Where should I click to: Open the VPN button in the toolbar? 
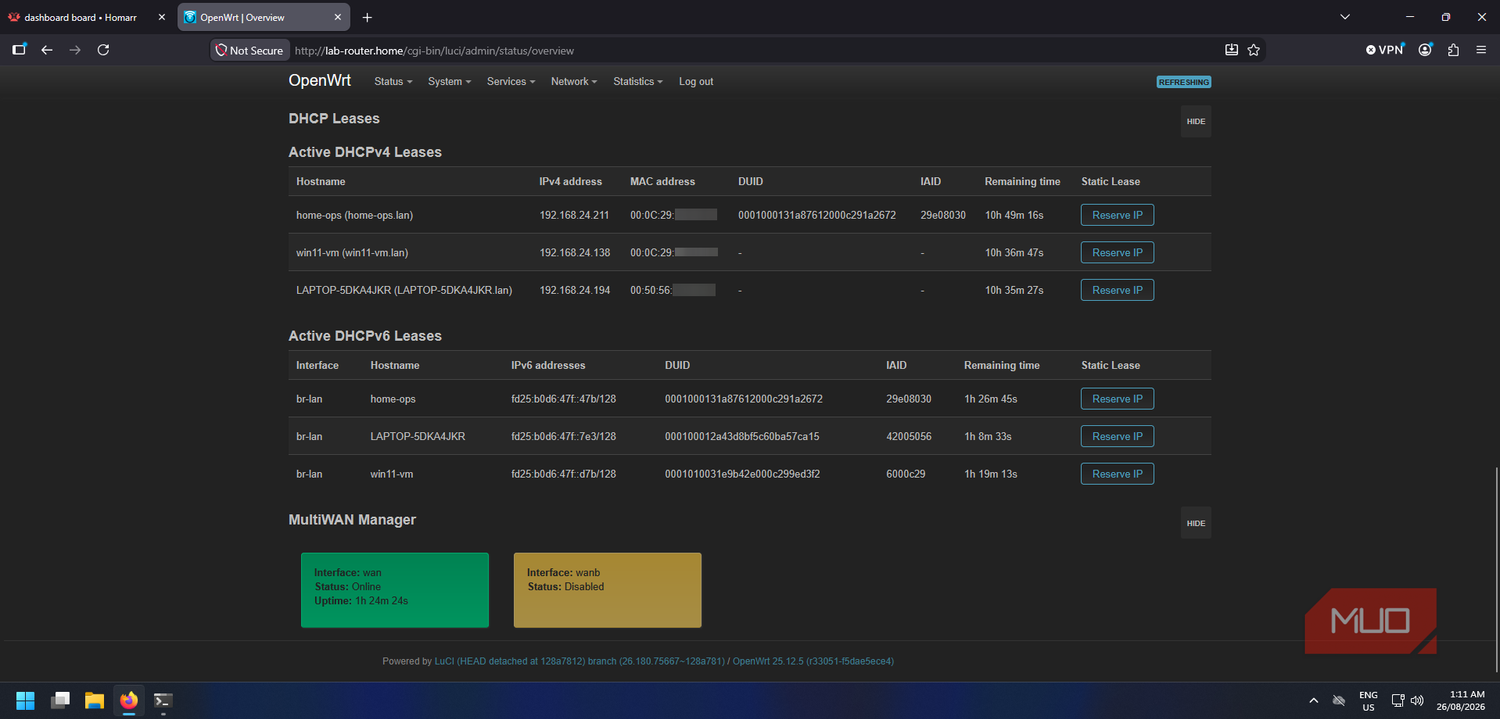[x=1385, y=50]
